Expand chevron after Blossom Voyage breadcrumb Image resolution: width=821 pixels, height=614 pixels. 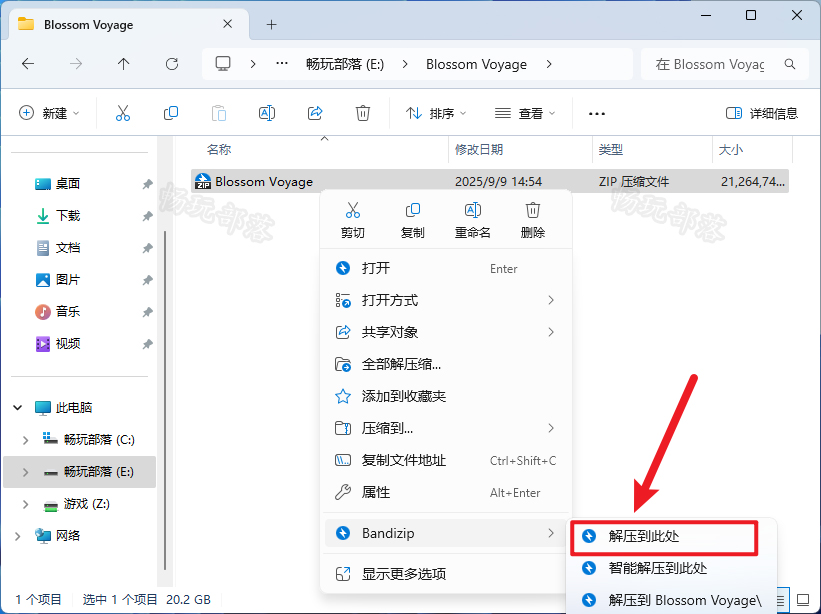click(x=549, y=64)
